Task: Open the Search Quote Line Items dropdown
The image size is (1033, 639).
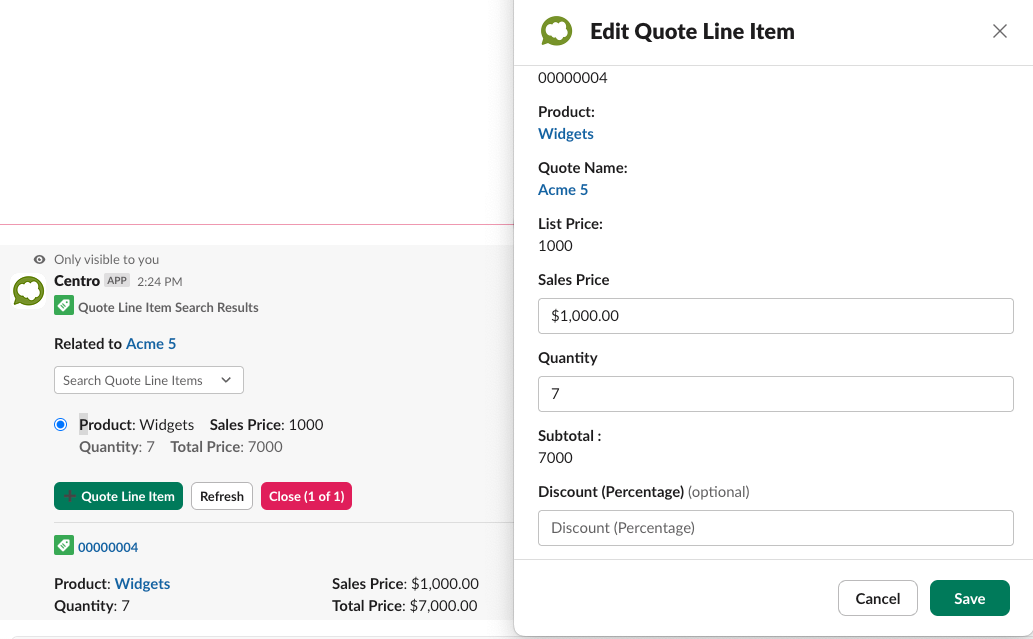Action: pyautogui.click(x=148, y=380)
